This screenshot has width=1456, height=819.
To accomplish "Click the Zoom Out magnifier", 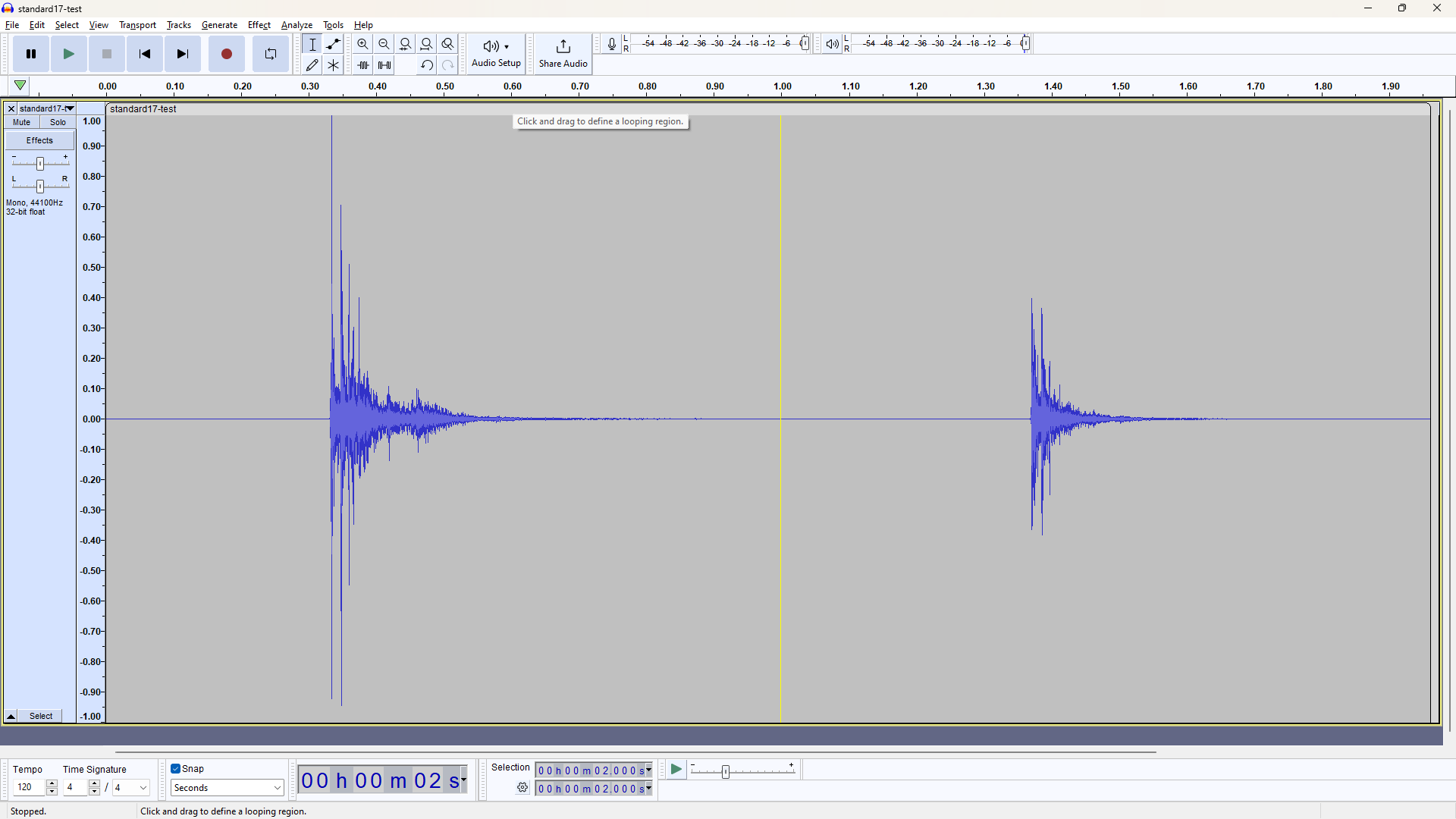I will [384, 44].
